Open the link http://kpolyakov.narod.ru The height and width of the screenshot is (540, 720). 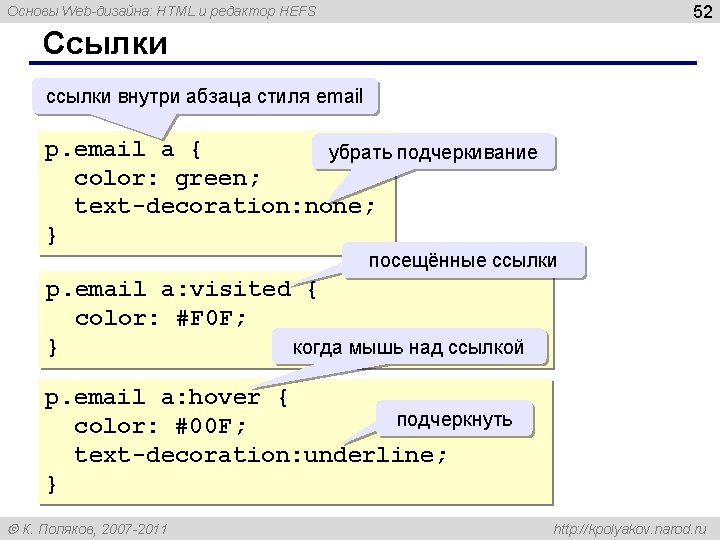pyautogui.click(x=630, y=529)
